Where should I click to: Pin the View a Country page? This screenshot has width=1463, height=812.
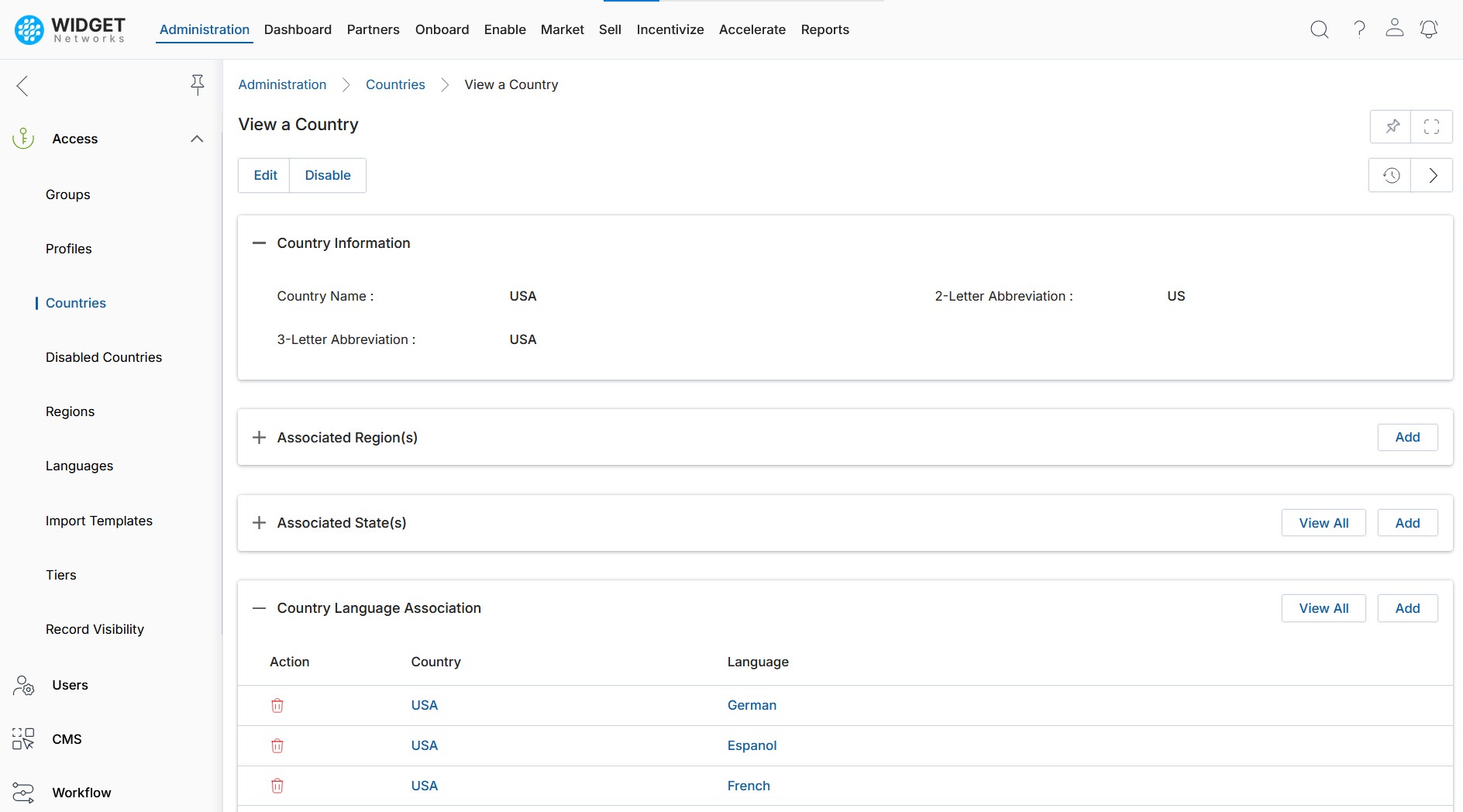tap(1392, 126)
